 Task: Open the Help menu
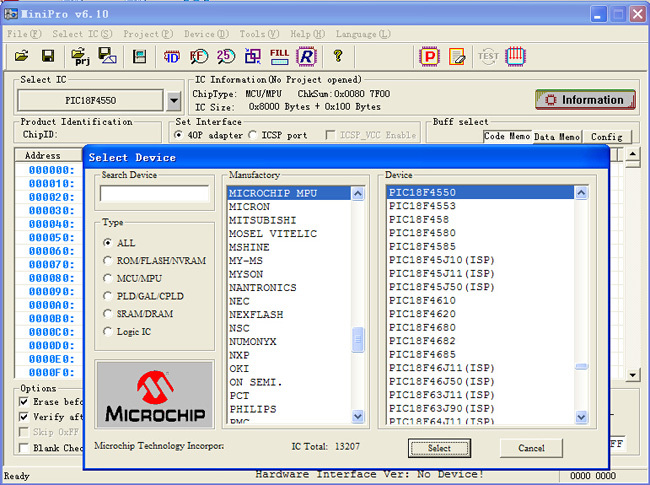click(307, 34)
